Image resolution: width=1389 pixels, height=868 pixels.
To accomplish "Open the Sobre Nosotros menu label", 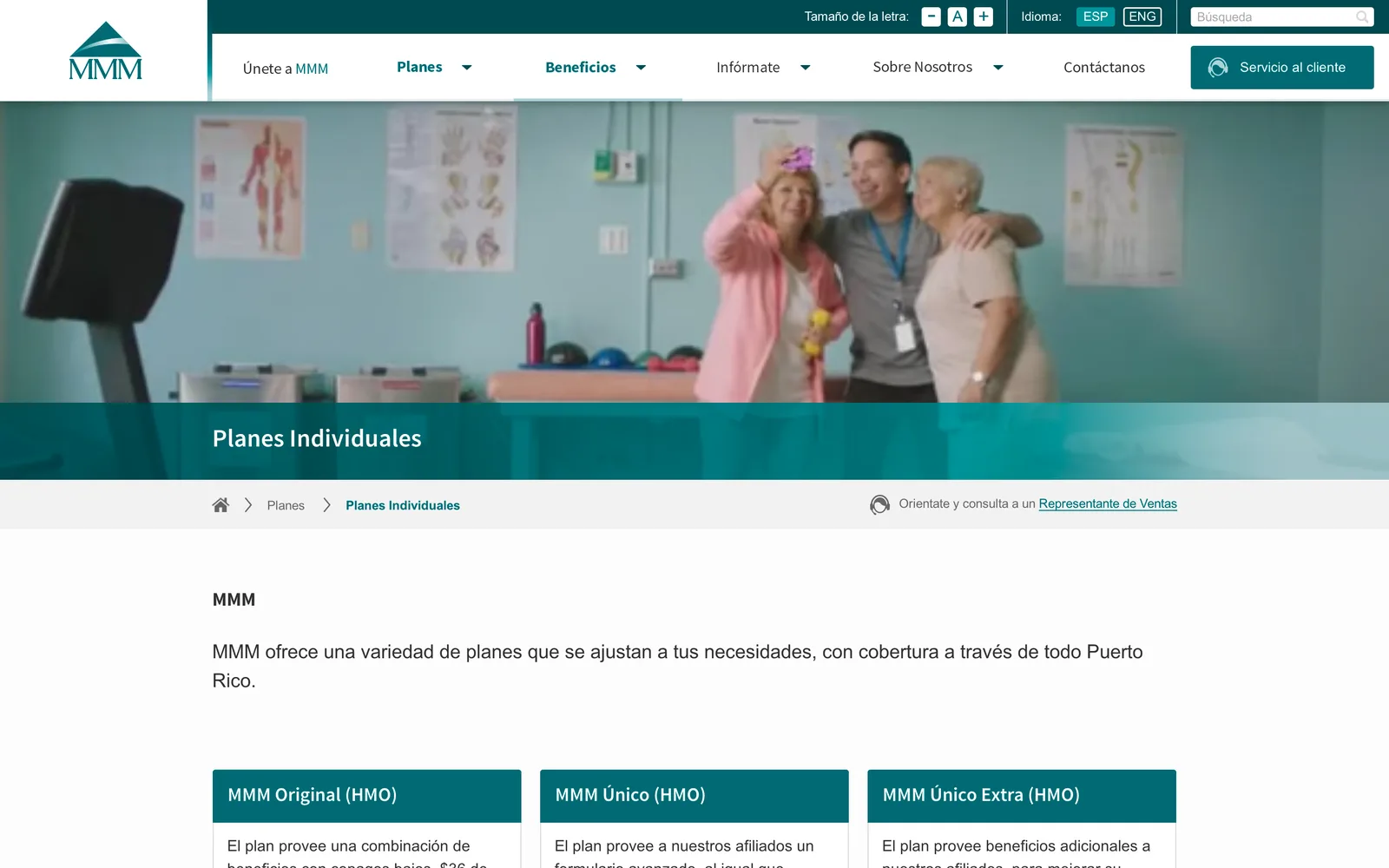I will [x=922, y=67].
